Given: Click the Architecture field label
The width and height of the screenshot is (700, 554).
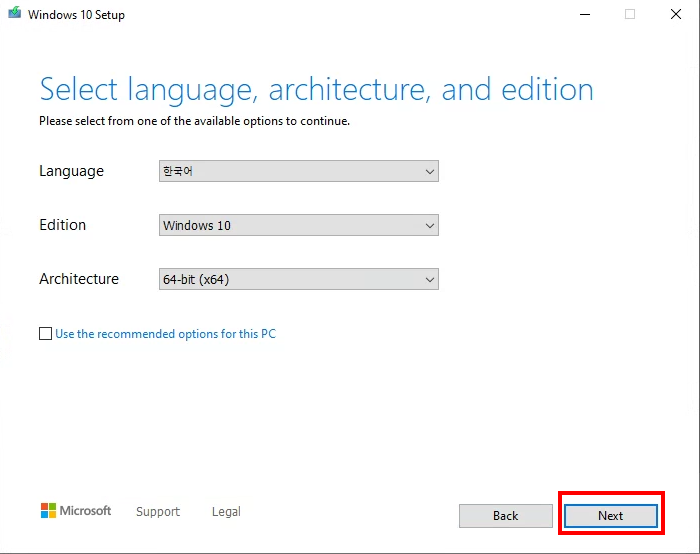Looking at the screenshot, I should [79, 279].
